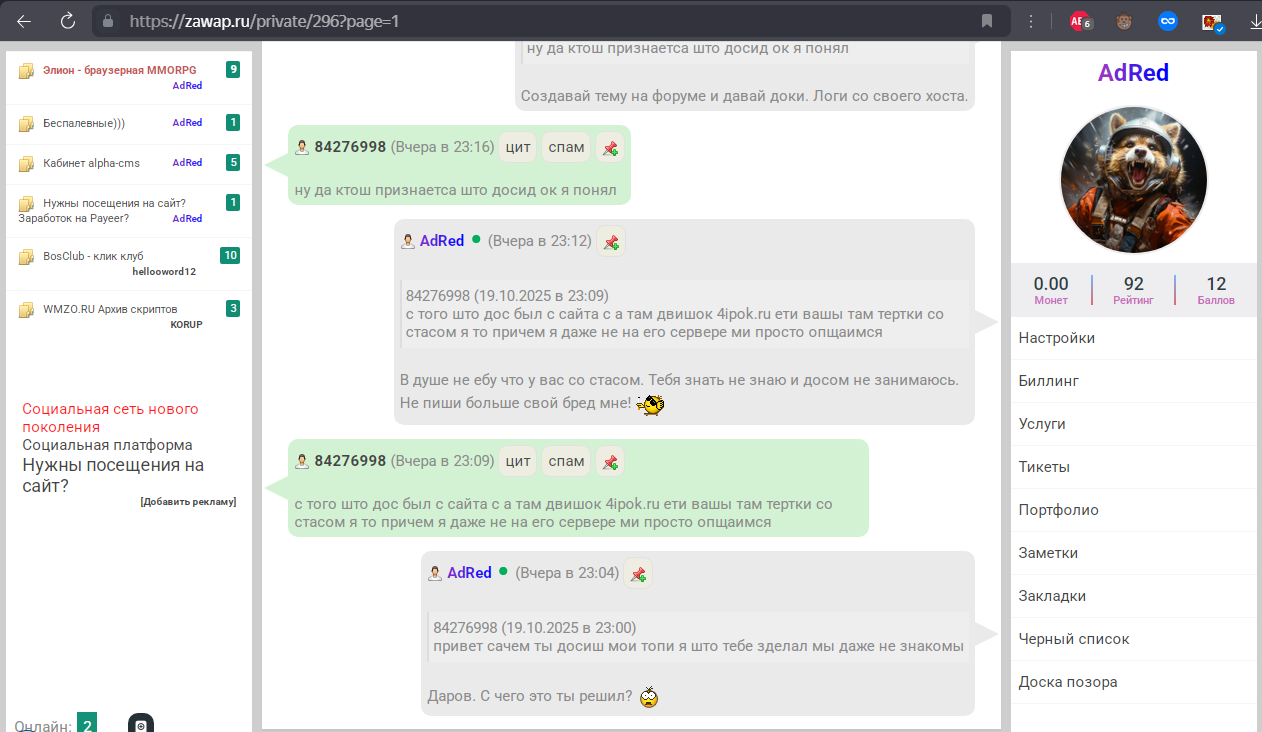Click the '[Добавить рекламу]' link
This screenshot has height=732, width=1262.
pos(188,502)
